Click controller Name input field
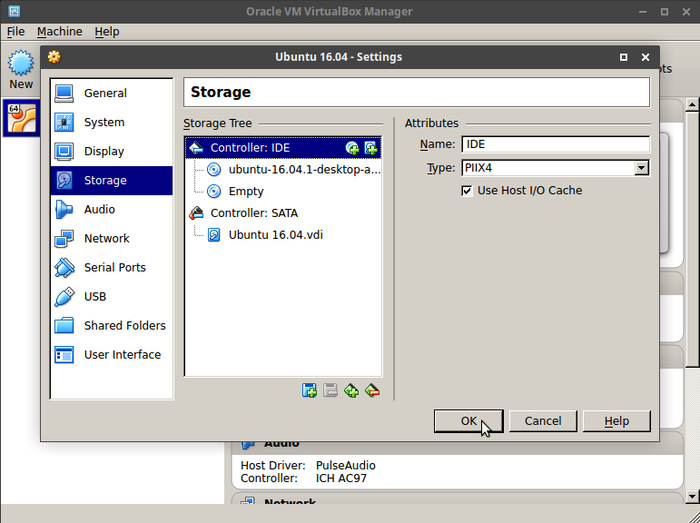The width and height of the screenshot is (700, 523). click(x=555, y=144)
